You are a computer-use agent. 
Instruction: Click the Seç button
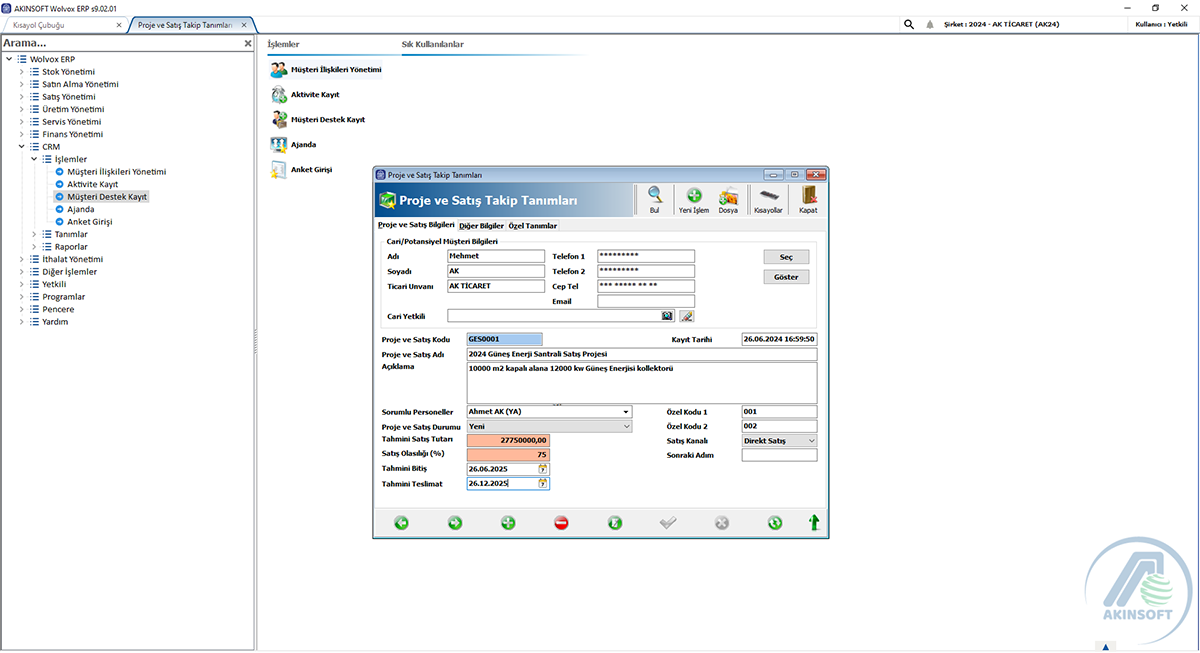click(x=786, y=256)
